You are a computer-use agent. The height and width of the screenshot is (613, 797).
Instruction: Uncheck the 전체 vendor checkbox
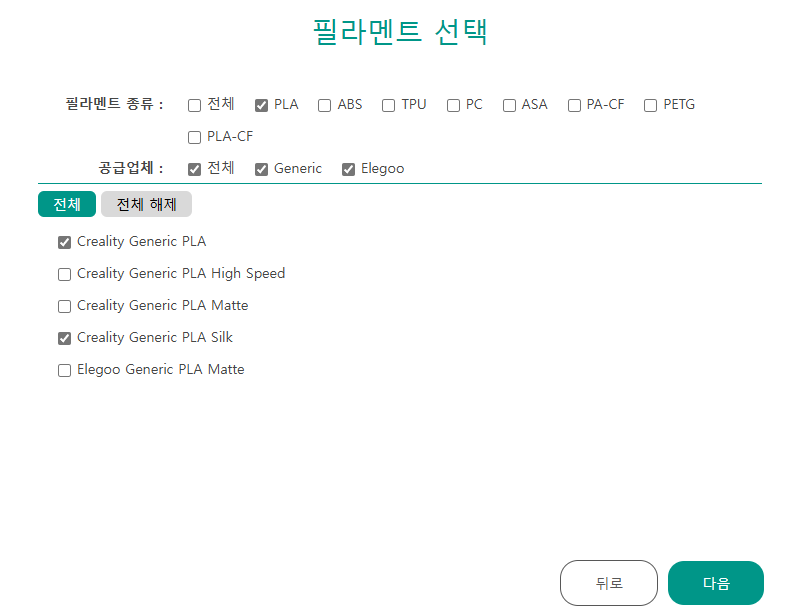(x=194, y=169)
